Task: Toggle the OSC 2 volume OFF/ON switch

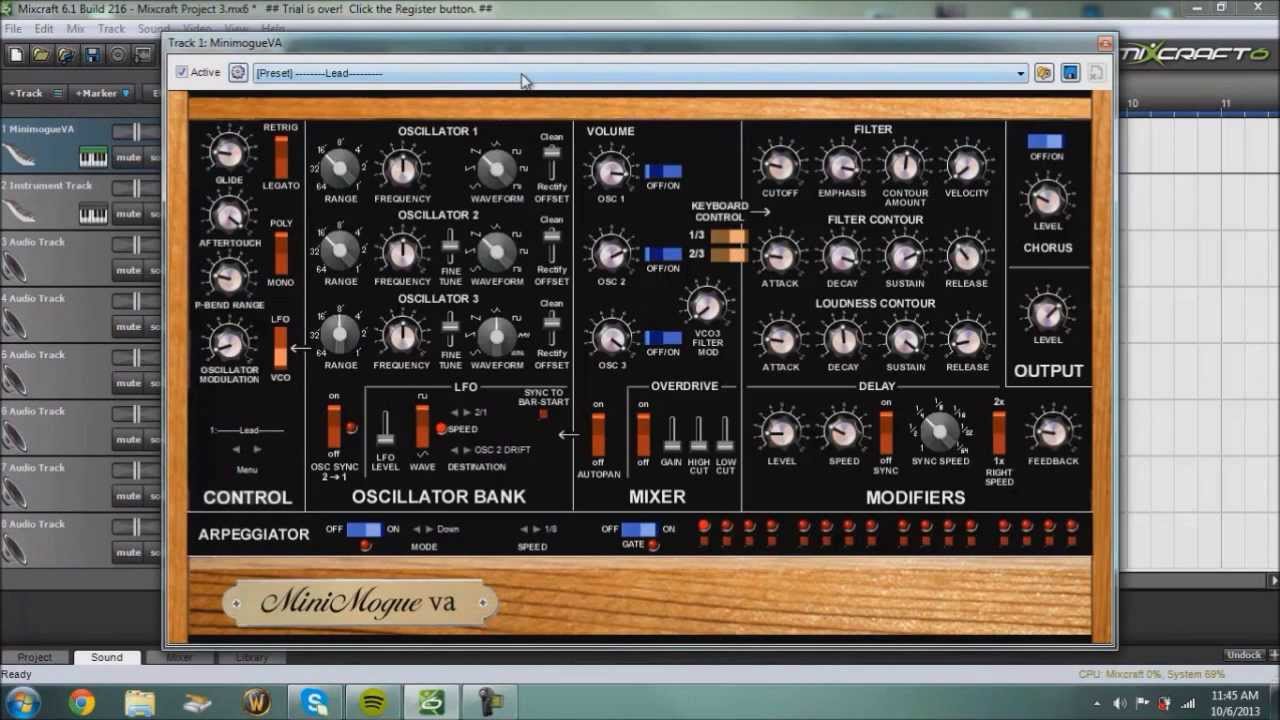Action: [663, 254]
